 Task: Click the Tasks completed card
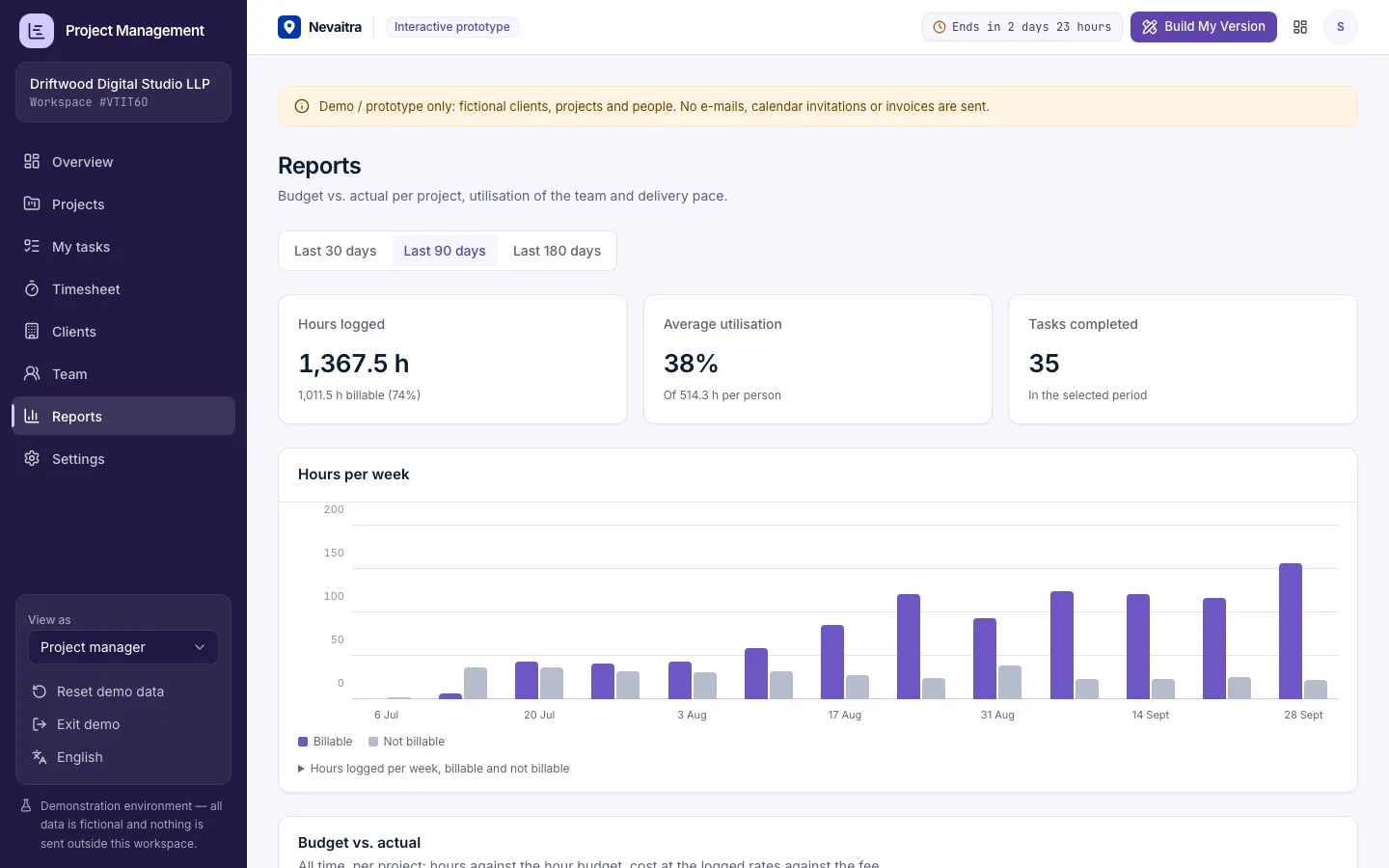(1183, 359)
